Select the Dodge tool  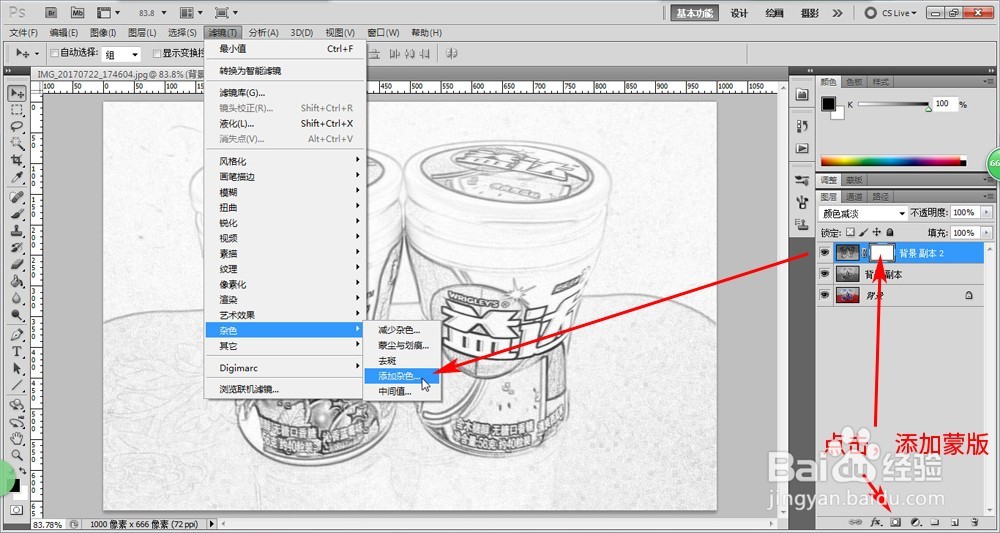[x=17, y=314]
